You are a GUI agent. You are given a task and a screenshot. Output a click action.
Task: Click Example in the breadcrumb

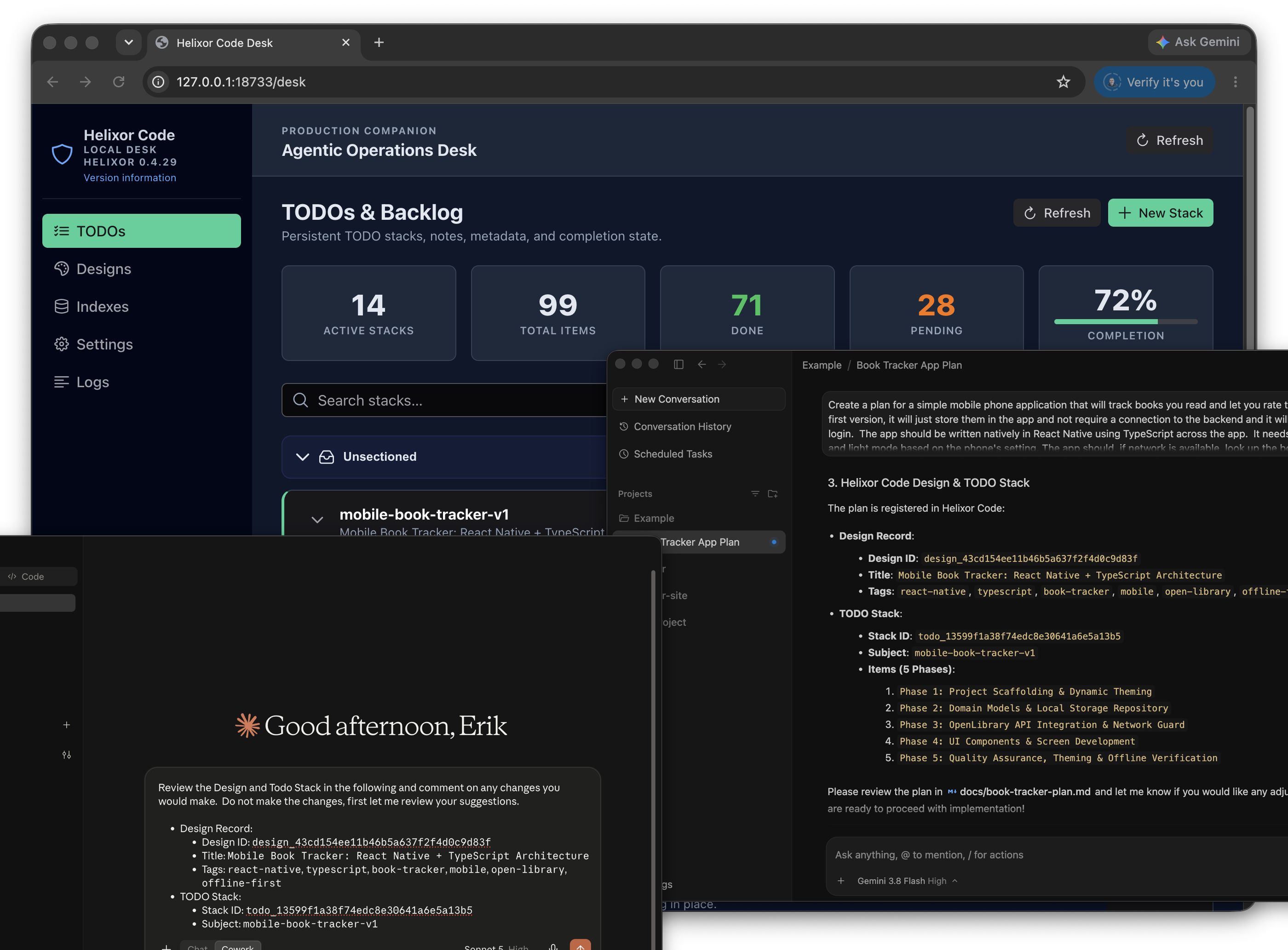tap(822, 365)
